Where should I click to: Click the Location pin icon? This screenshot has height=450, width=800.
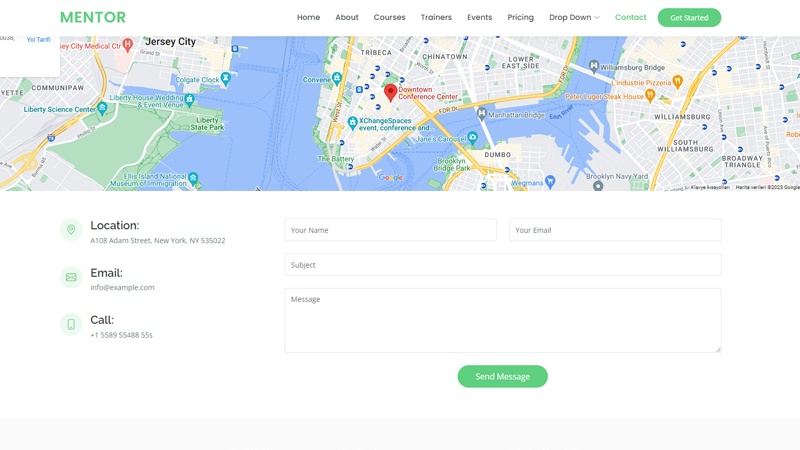(71, 230)
